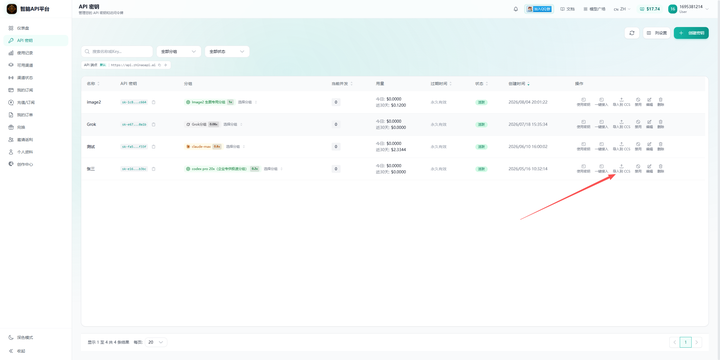Click 使用密钥 for the Grok key
Viewport: 720px width, 360px height.
[583, 124]
